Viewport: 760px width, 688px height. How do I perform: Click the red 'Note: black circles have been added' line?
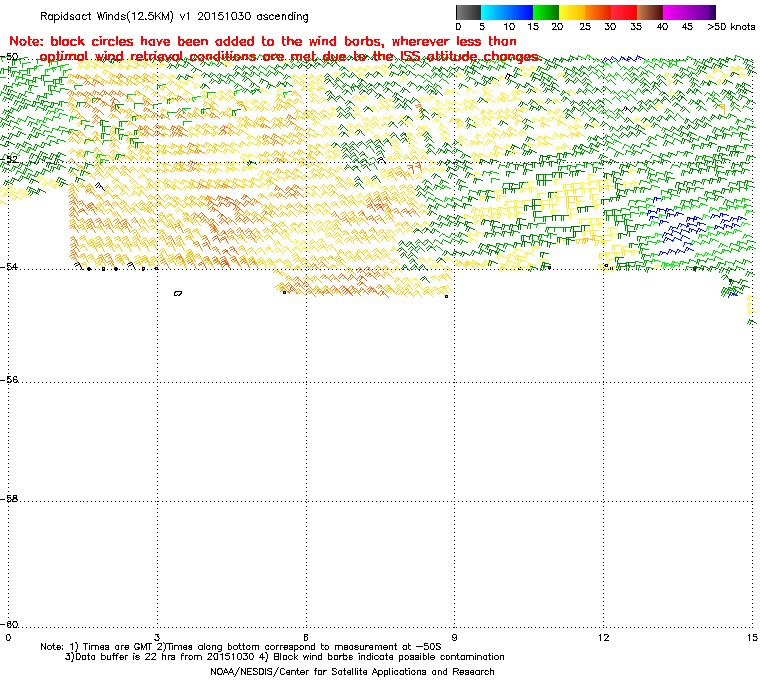(263, 41)
